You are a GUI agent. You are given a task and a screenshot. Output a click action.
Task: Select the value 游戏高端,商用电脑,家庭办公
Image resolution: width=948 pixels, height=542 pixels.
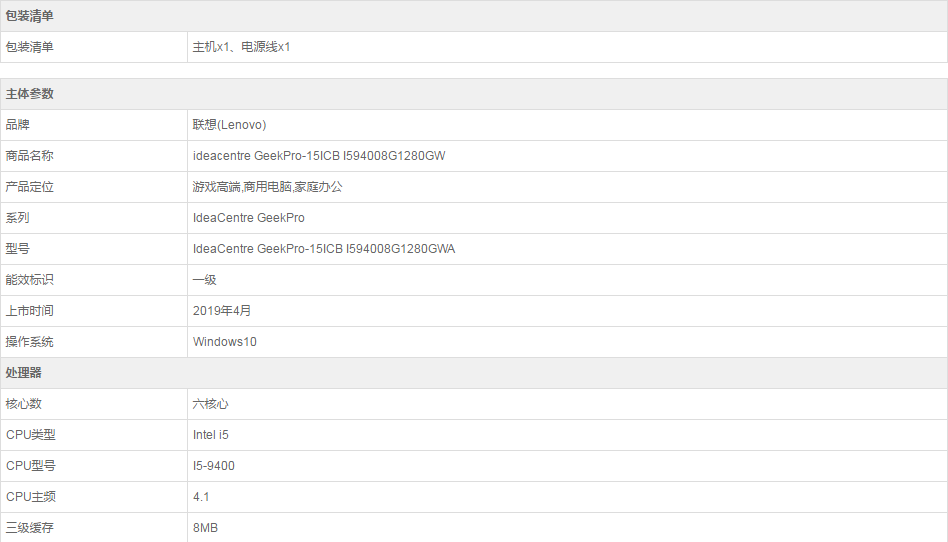267,187
